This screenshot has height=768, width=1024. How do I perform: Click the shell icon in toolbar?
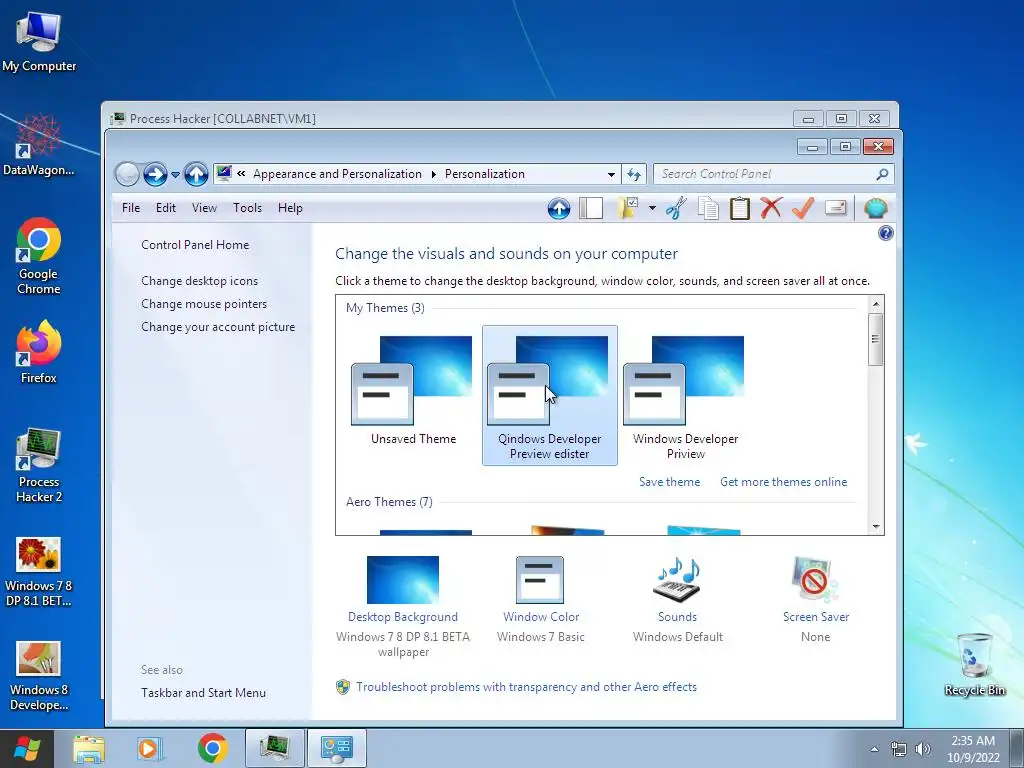click(876, 208)
